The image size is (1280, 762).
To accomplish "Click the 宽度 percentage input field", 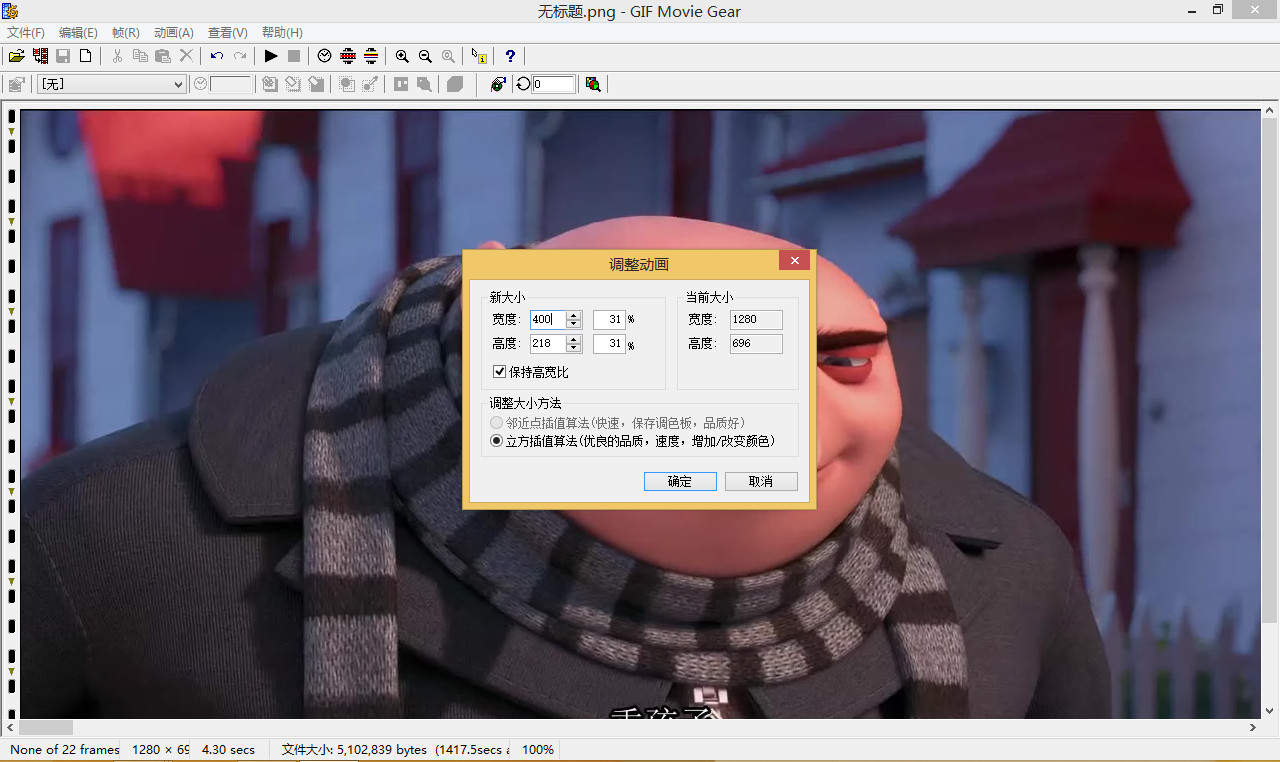I will [x=608, y=320].
